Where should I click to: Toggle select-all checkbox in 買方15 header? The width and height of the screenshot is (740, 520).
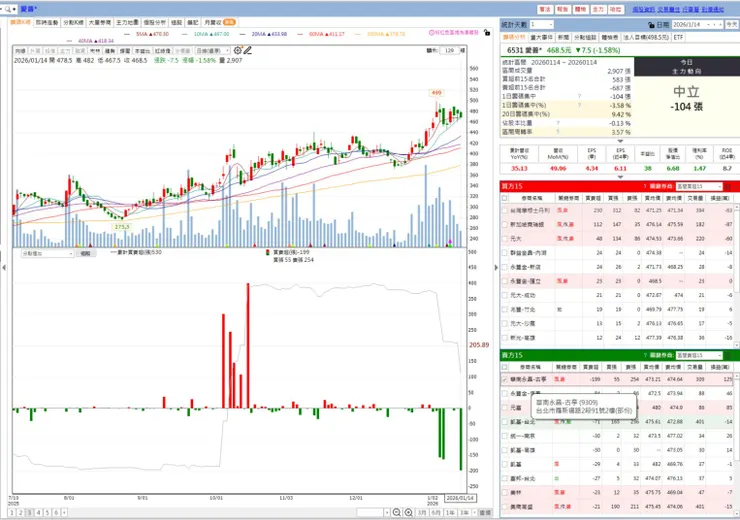(505, 198)
